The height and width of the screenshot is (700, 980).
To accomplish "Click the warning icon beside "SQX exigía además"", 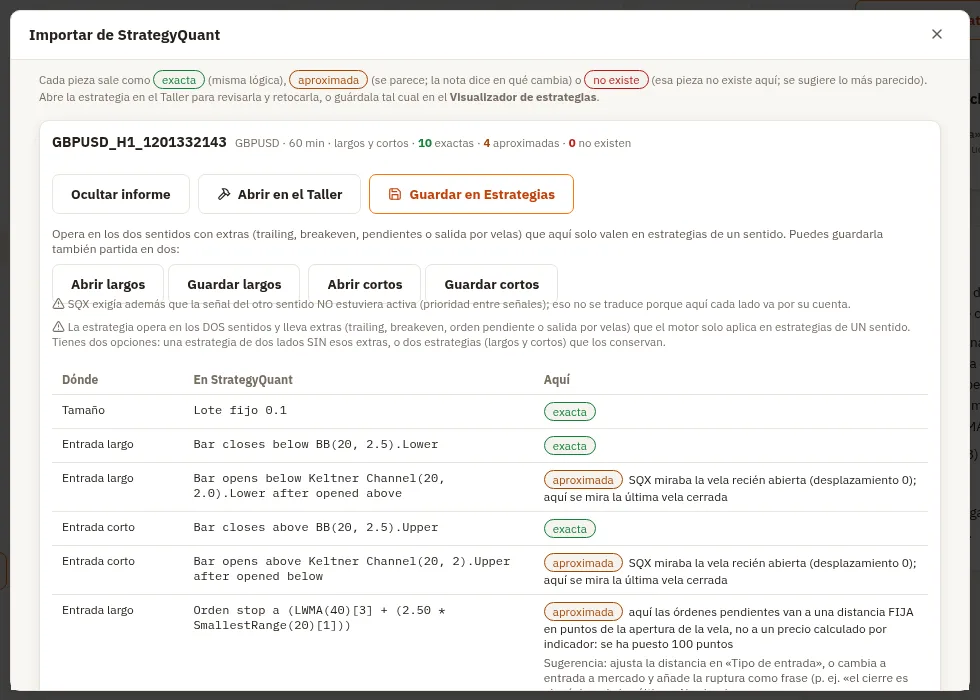I will click(x=58, y=304).
